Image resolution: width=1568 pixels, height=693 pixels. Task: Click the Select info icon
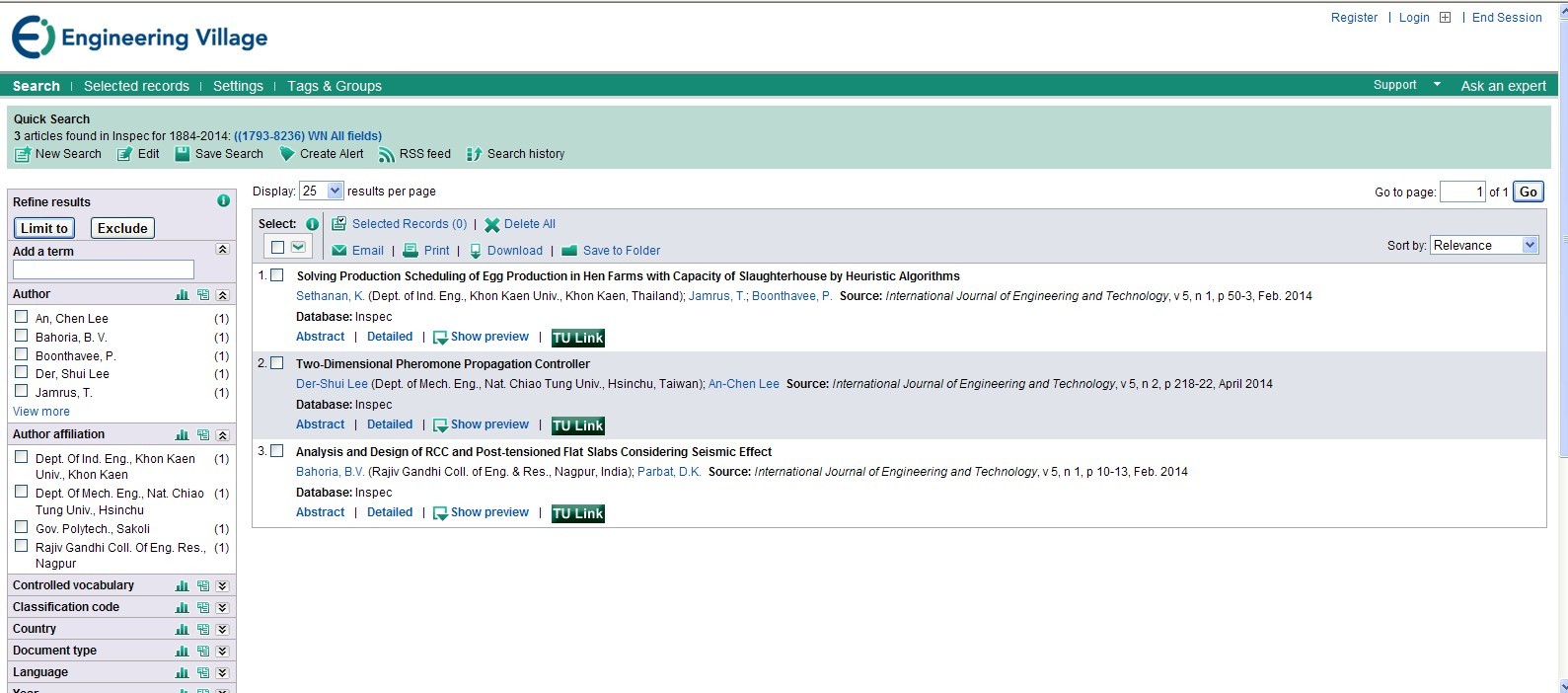(312, 224)
